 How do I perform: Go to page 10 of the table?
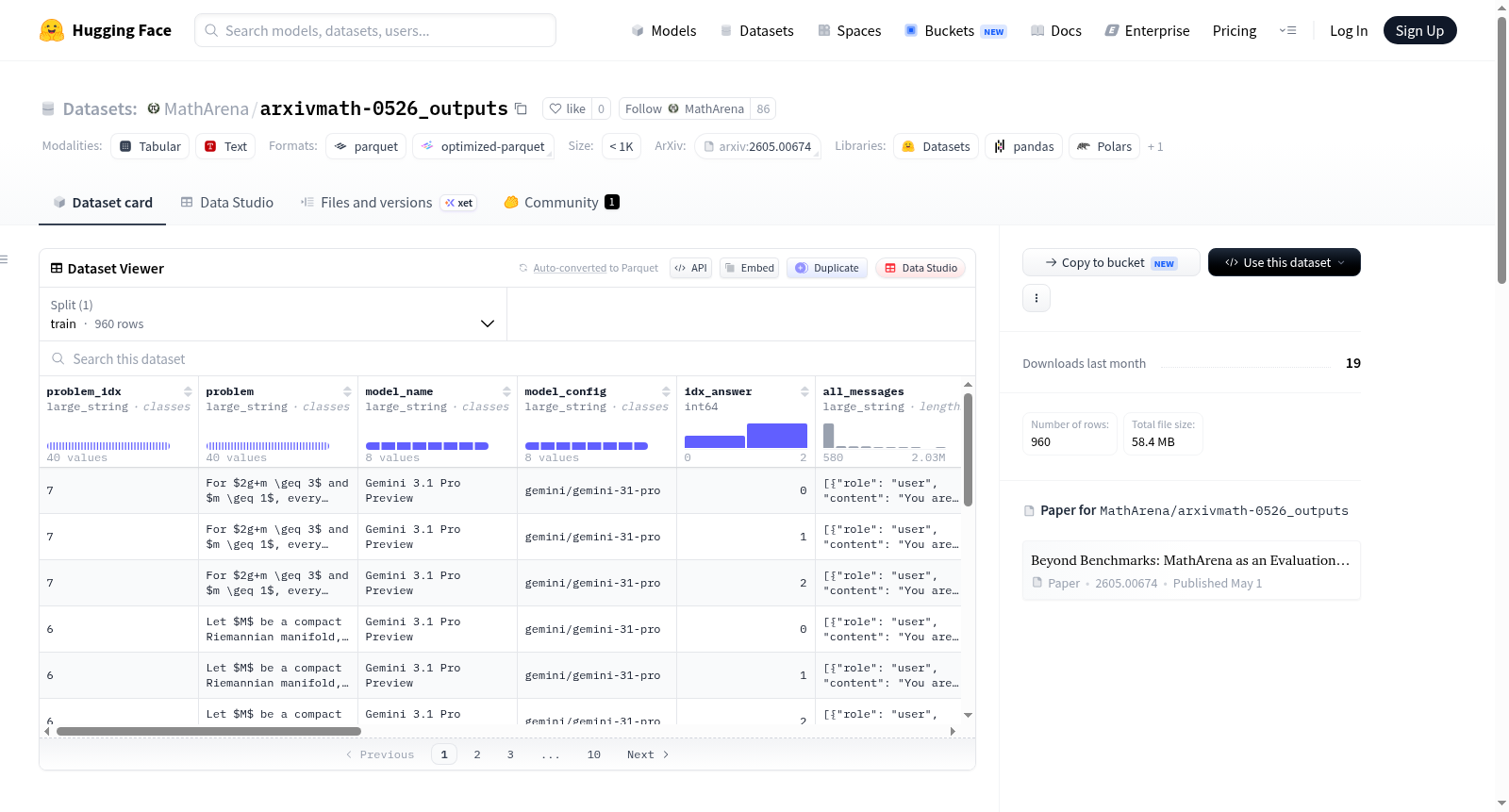594,754
